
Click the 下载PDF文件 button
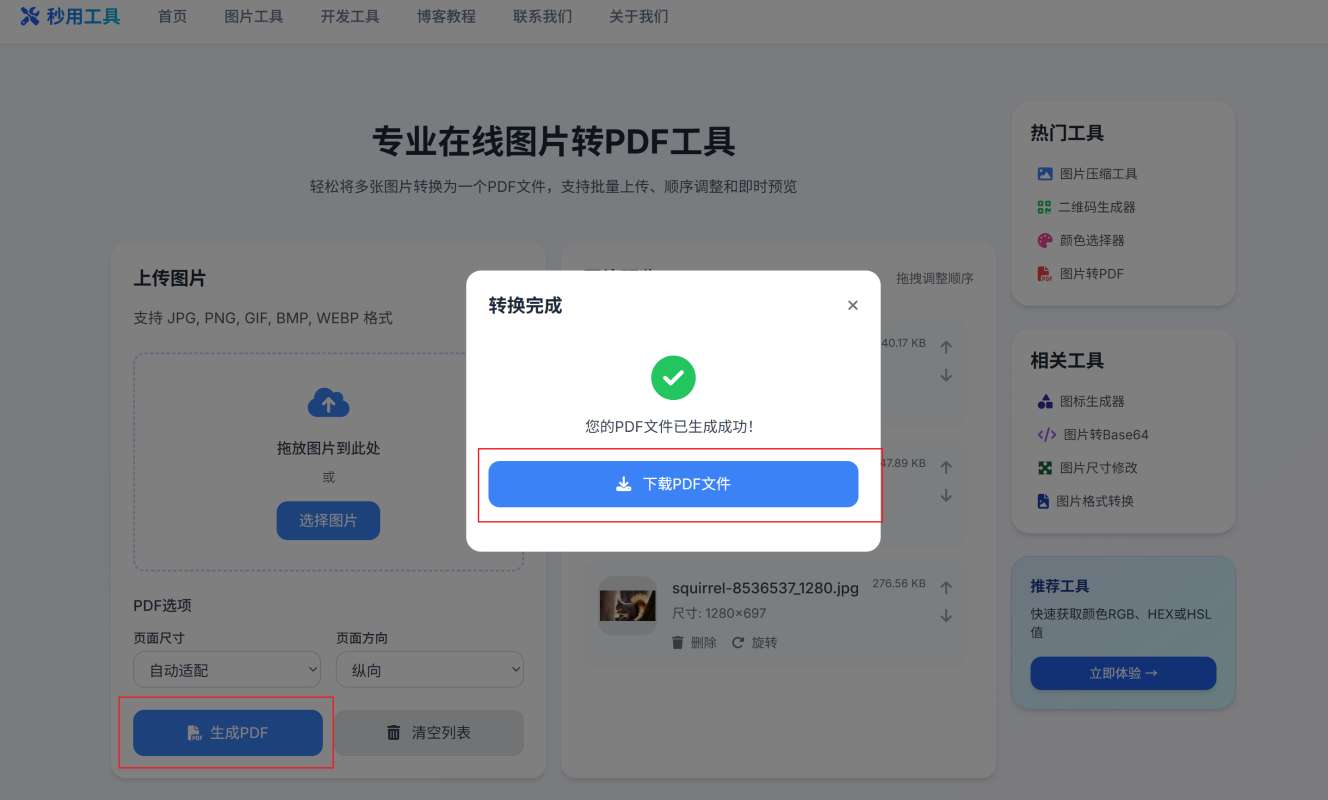(x=673, y=484)
